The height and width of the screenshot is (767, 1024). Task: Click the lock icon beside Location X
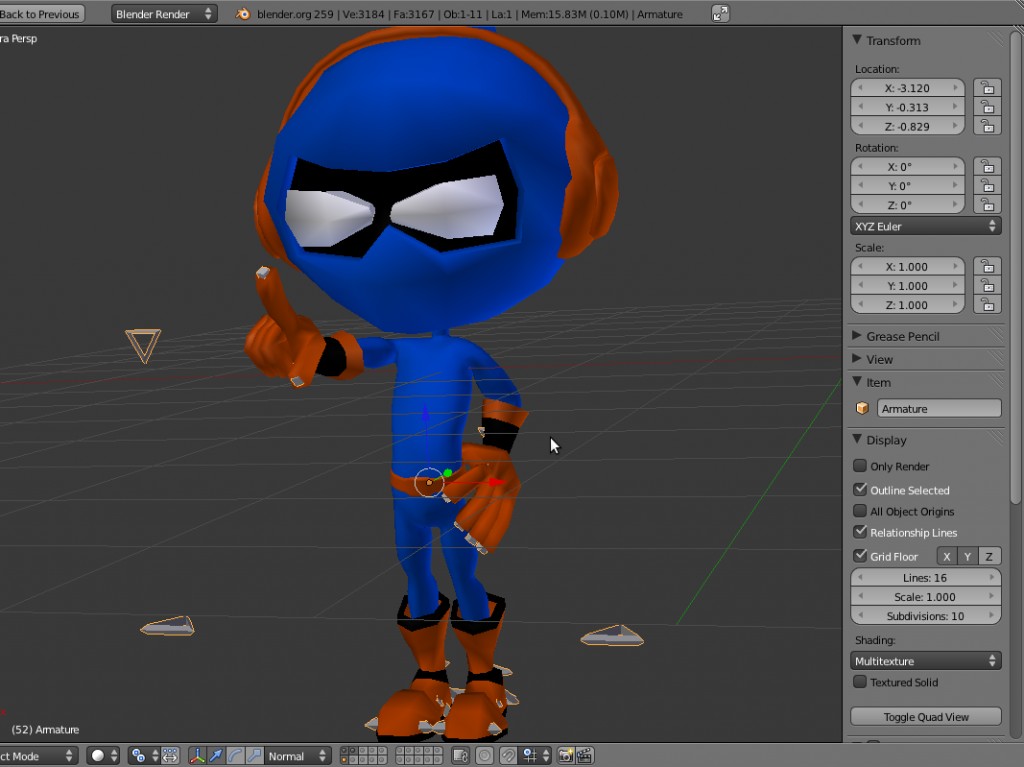986,88
